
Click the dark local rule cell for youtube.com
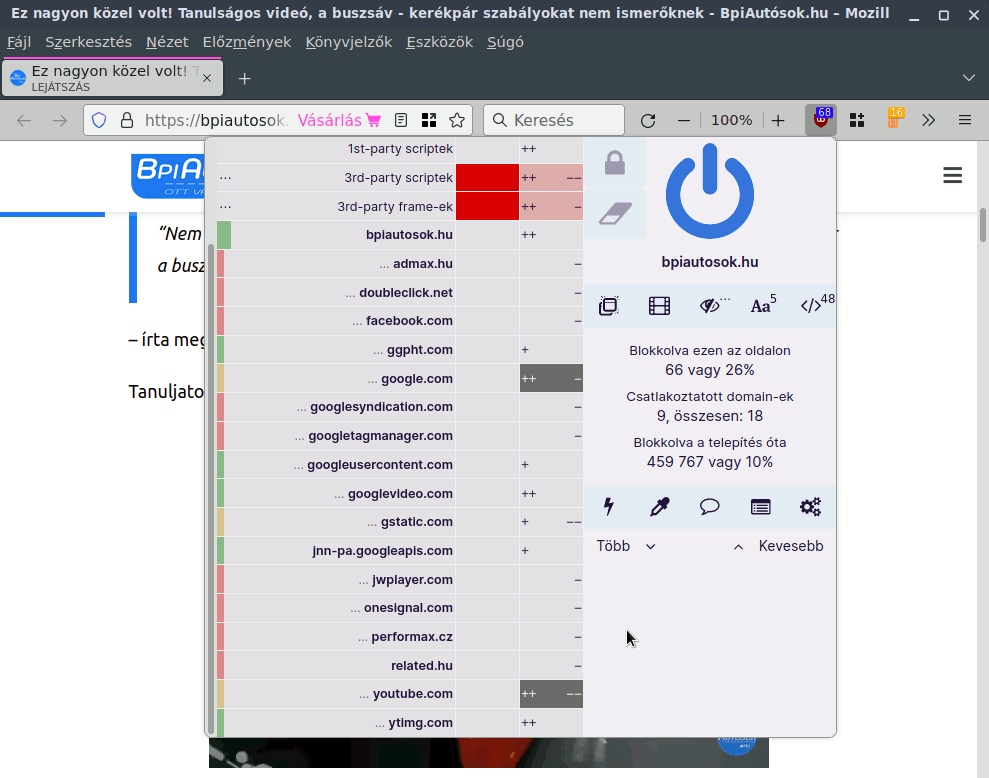coord(551,694)
